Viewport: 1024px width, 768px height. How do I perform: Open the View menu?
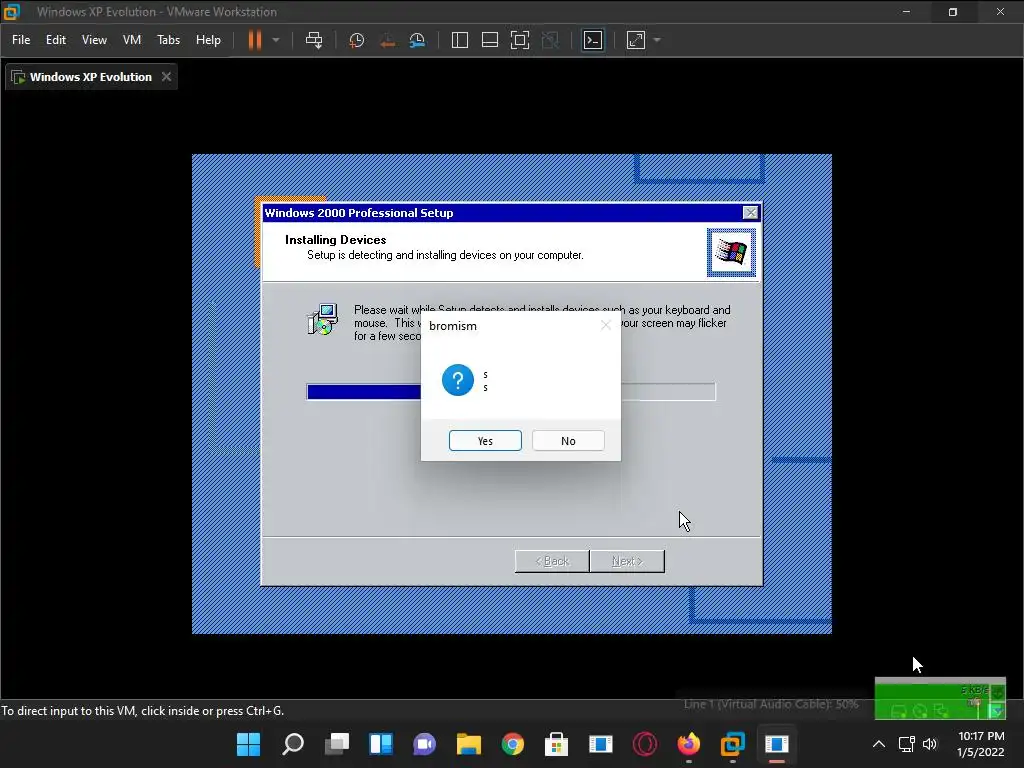[x=94, y=40]
